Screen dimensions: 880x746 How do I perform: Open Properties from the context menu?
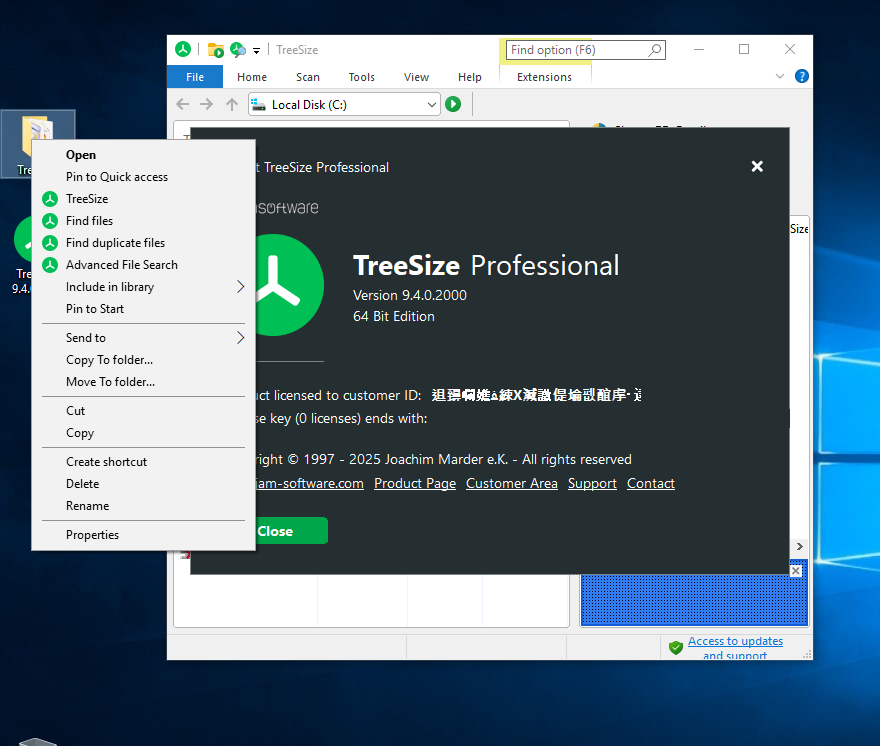pyautogui.click(x=144, y=534)
